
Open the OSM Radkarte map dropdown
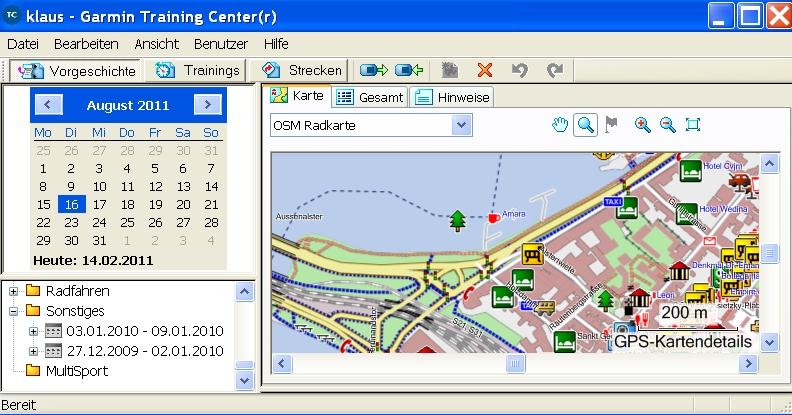461,125
